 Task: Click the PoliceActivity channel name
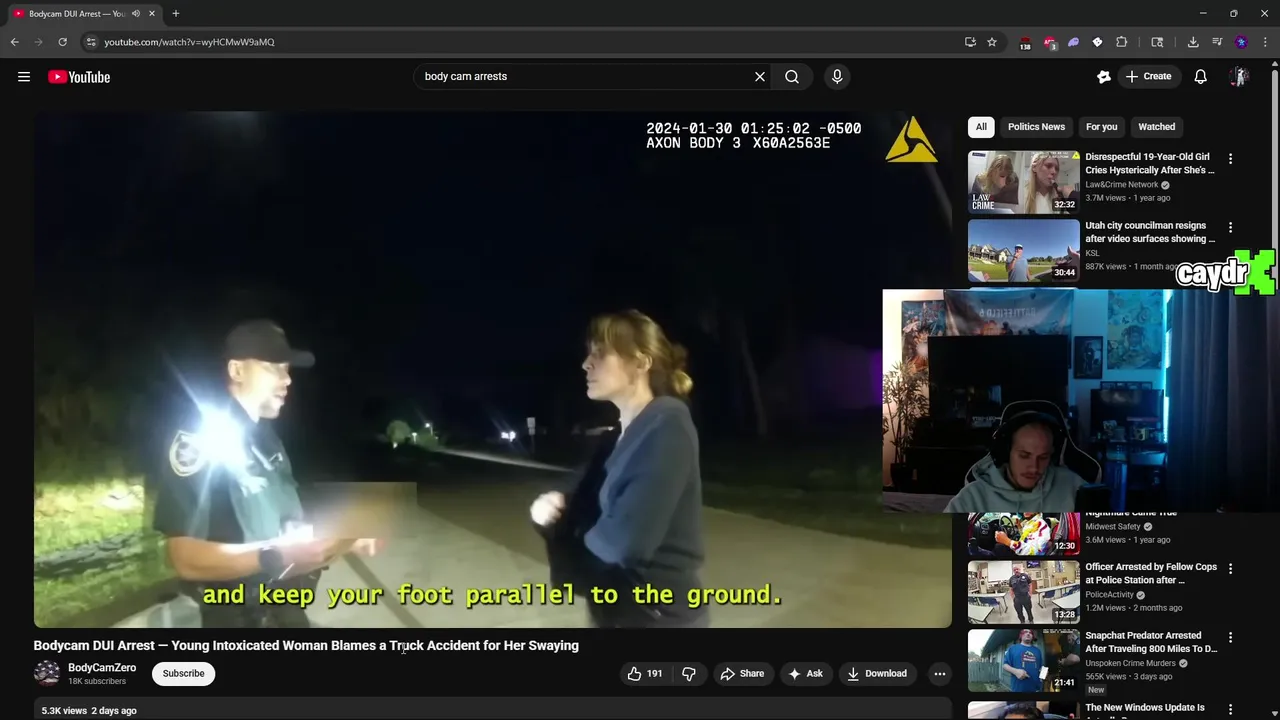click(1110, 595)
